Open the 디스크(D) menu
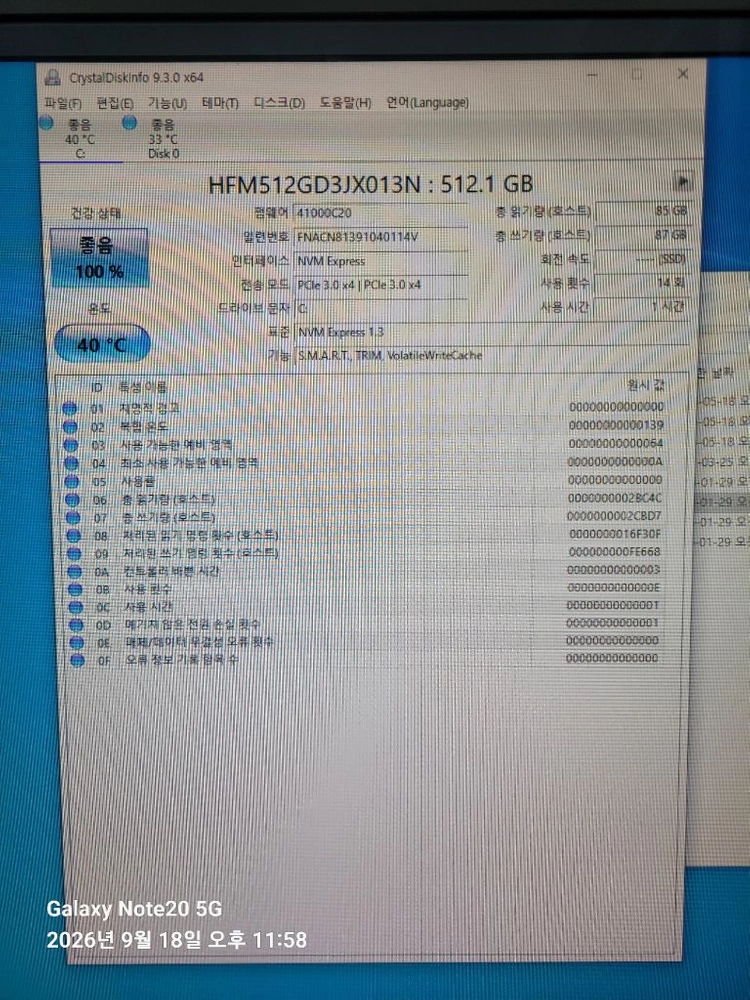 (x=279, y=103)
